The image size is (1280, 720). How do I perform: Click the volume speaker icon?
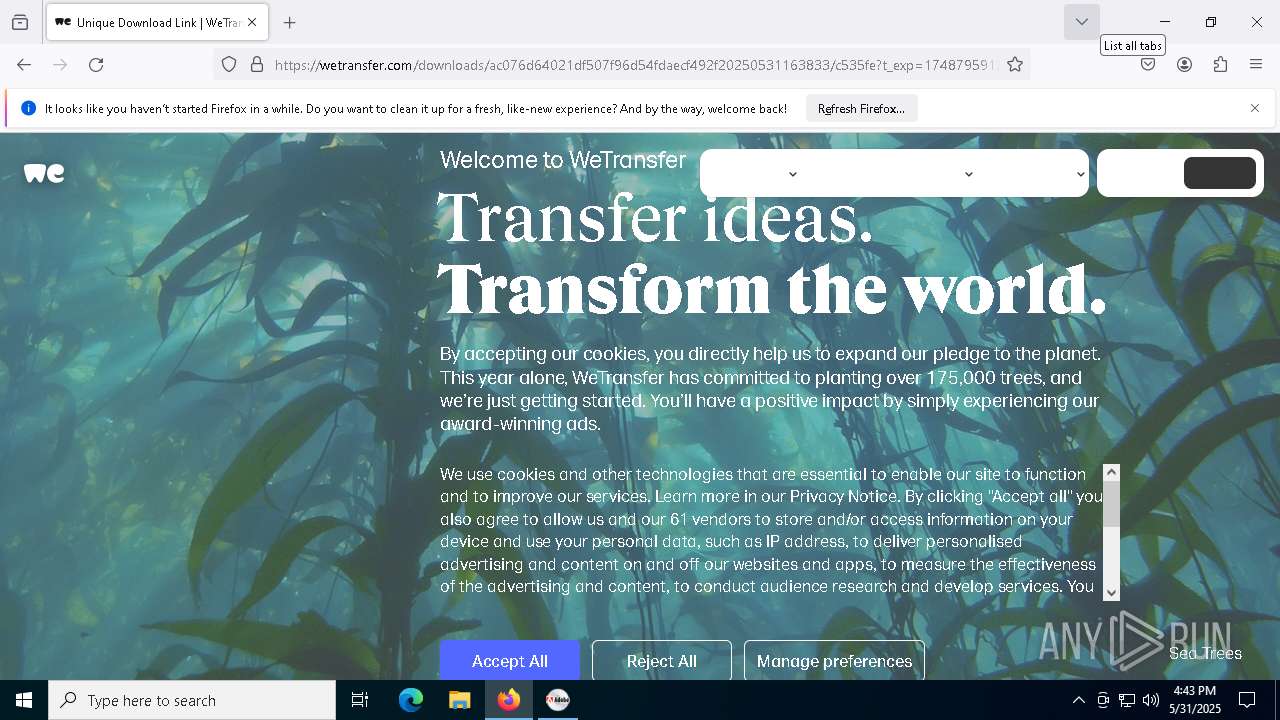click(1151, 700)
